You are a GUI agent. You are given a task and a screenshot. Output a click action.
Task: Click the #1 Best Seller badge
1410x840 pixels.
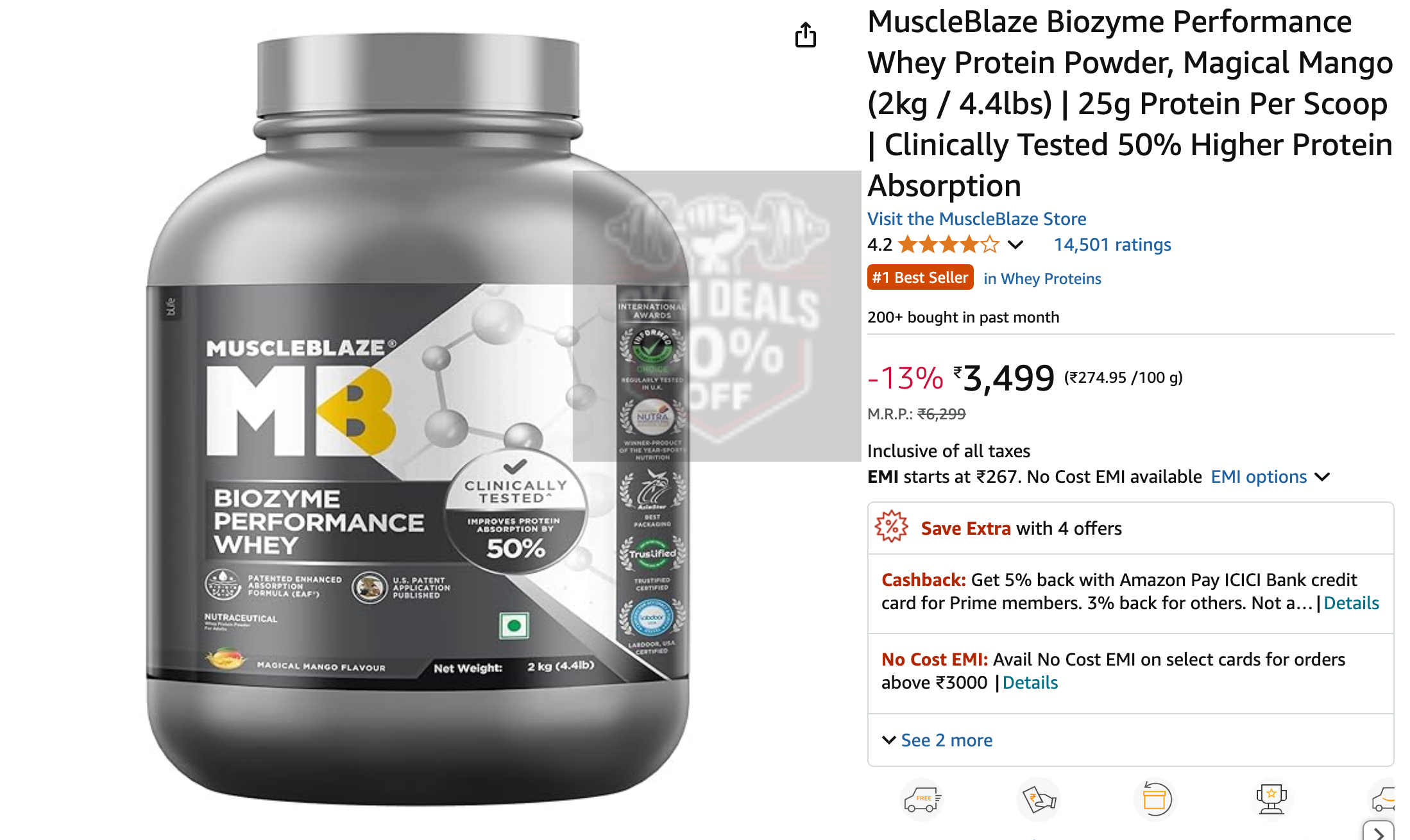coord(920,278)
